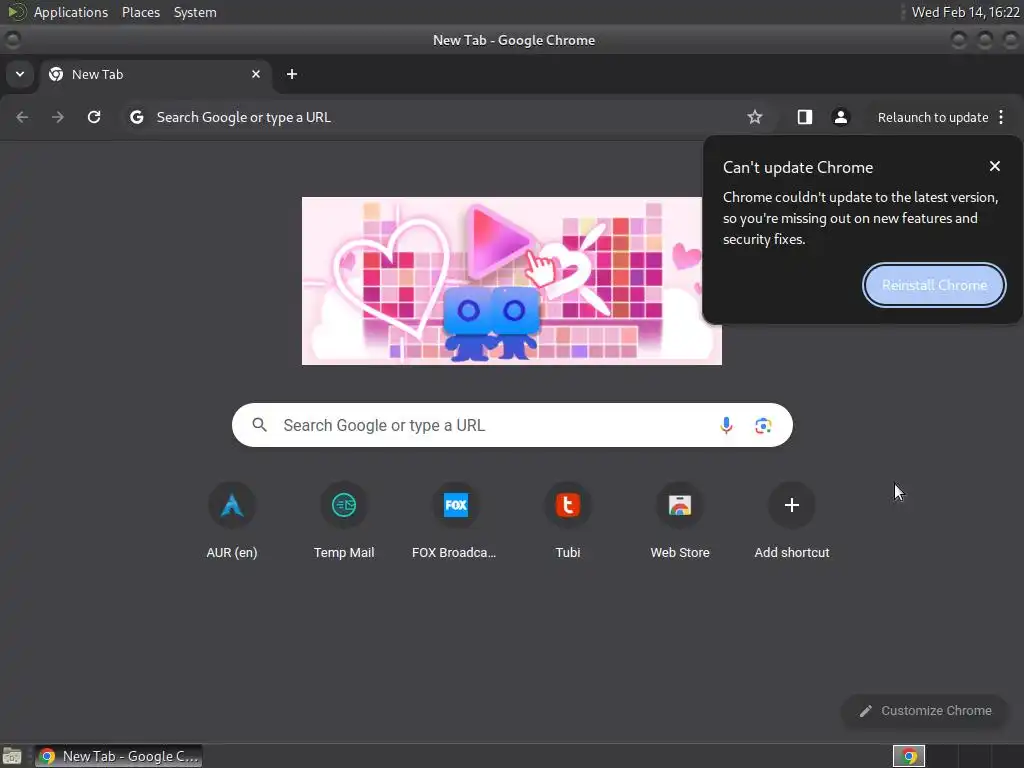1024x768 pixels.
Task: Open the FOX Broadcasting shortcut
Action: pyautogui.click(x=455, y=521)
